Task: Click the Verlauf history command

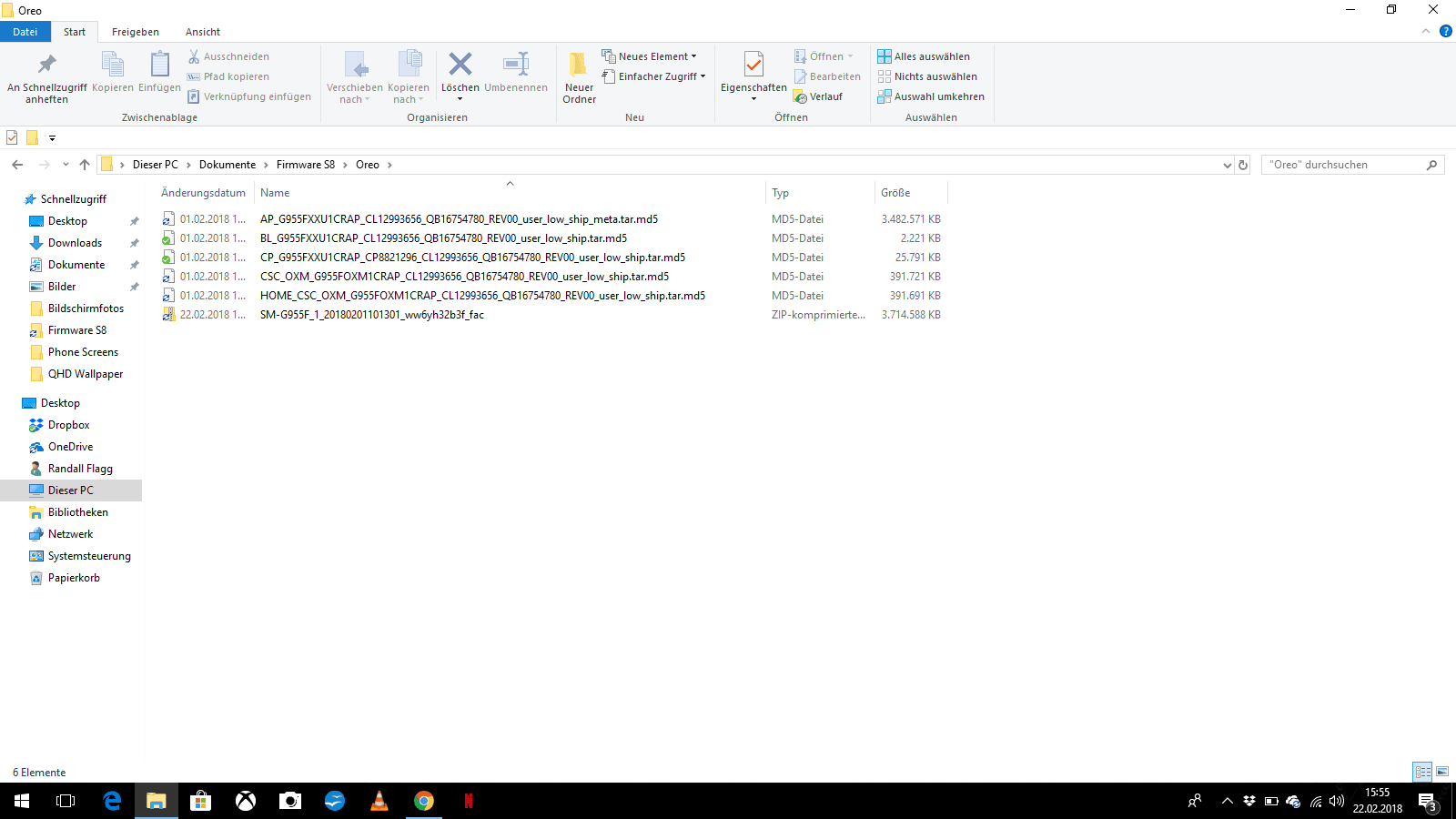Action: pos(818,96)
